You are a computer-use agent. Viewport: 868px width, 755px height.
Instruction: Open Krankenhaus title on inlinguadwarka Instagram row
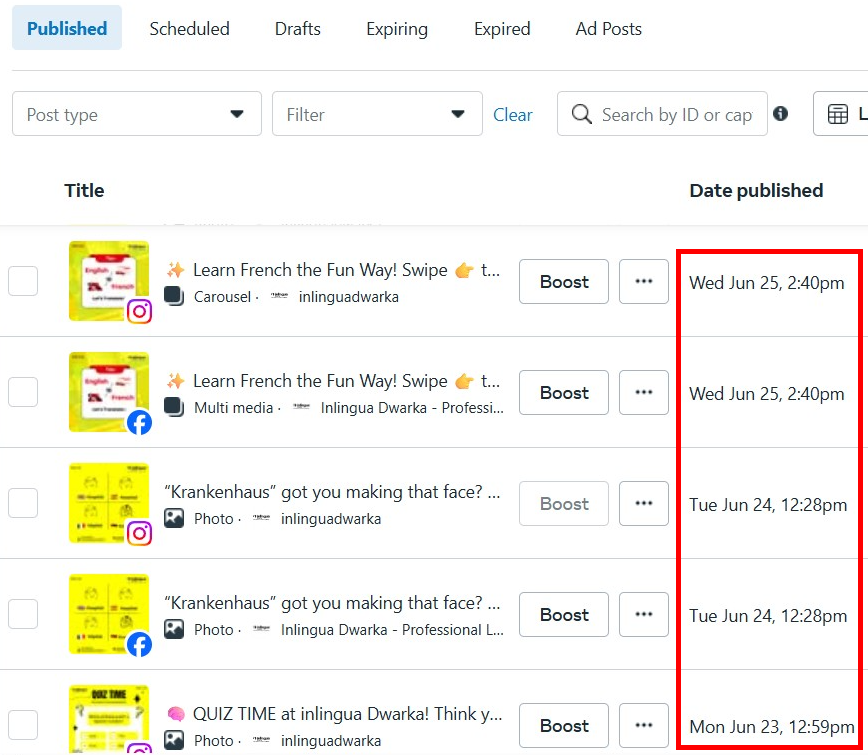coord(333,492)
